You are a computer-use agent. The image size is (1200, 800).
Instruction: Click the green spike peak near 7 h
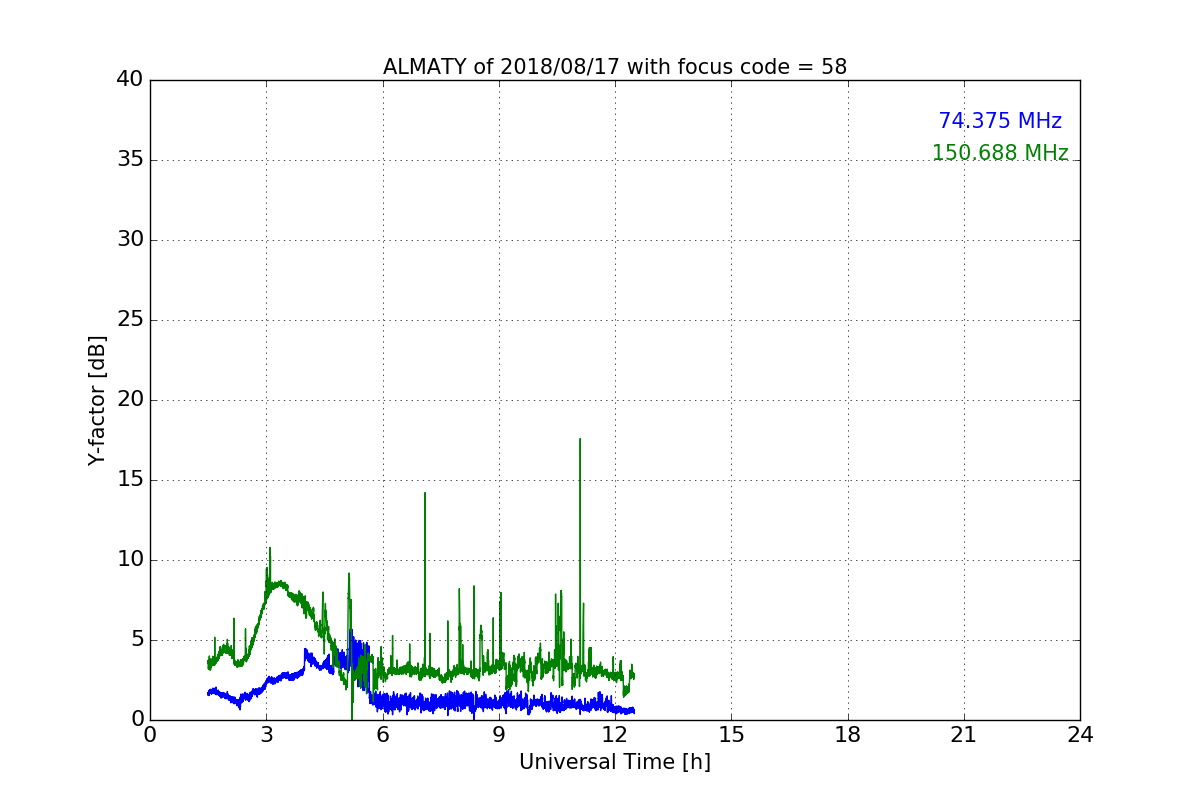click(425, 494)
